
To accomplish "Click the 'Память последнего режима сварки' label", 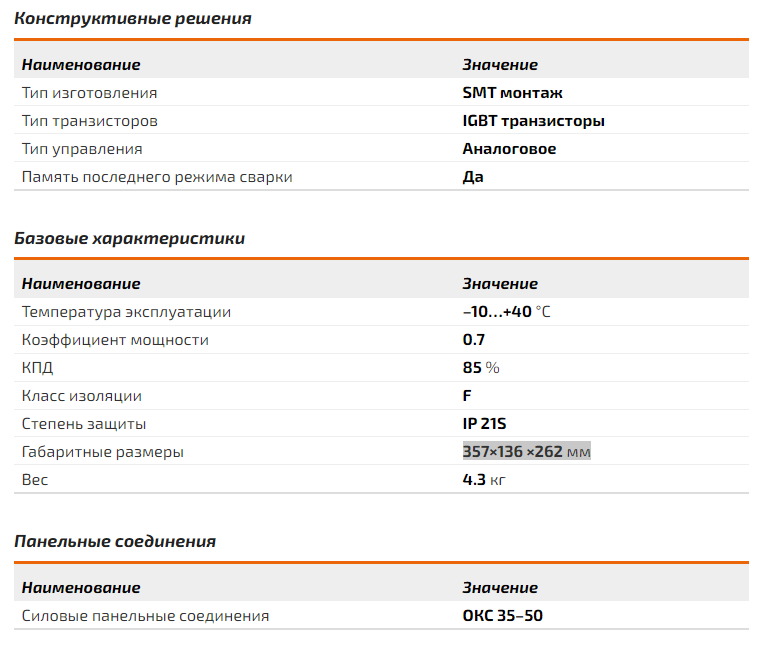I will (157, 177).
